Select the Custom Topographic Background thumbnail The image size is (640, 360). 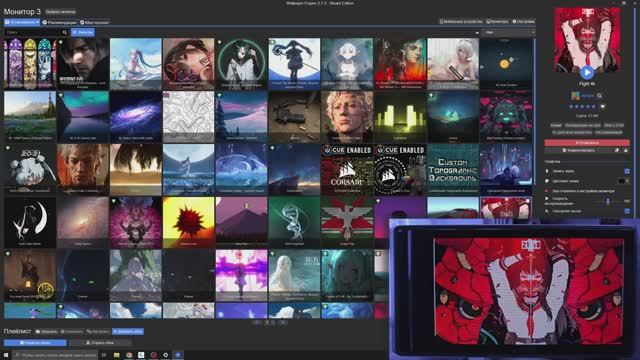453,169
